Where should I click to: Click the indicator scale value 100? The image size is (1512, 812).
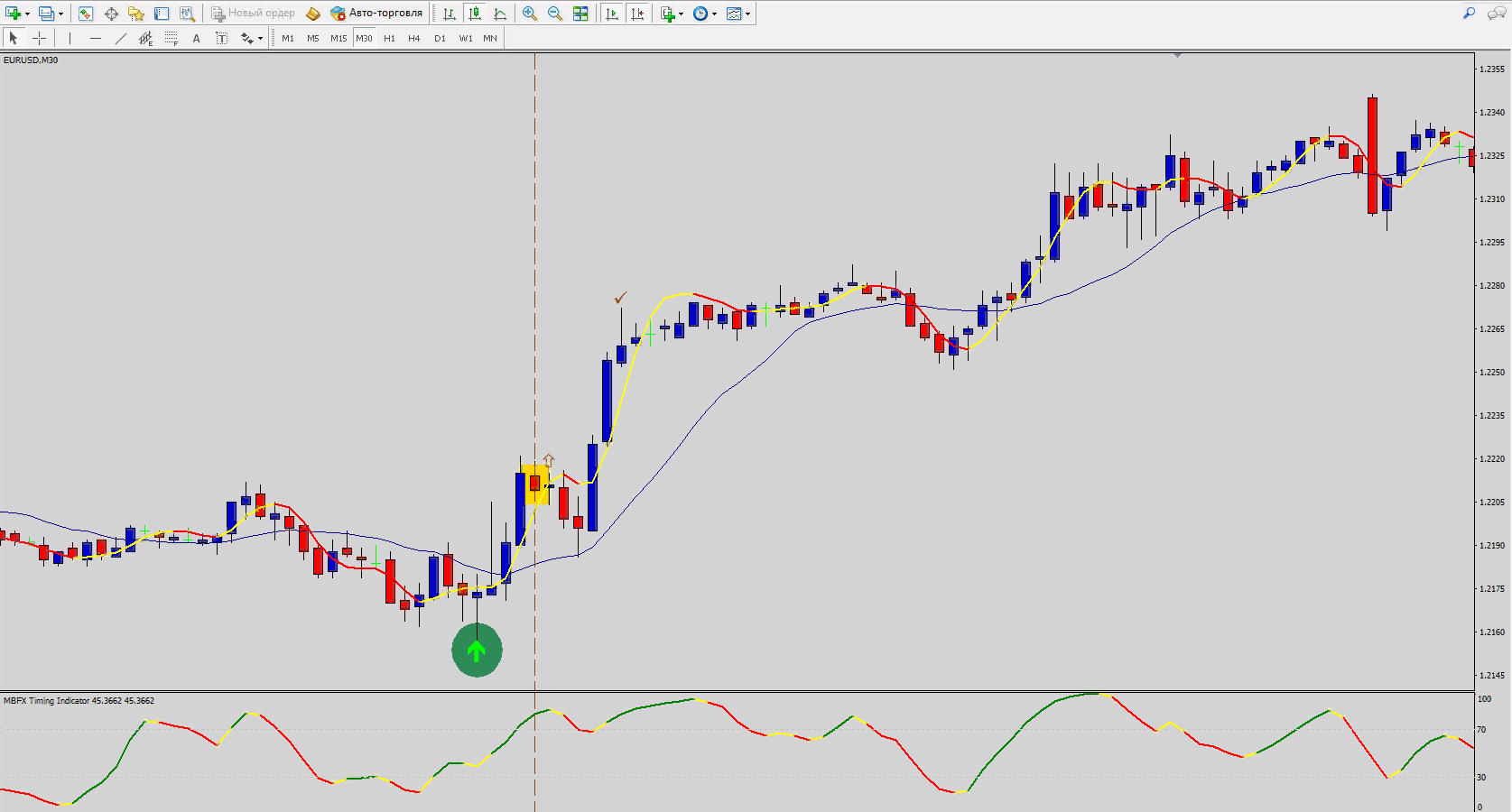pyautogui.click(x=1484, y=698)
